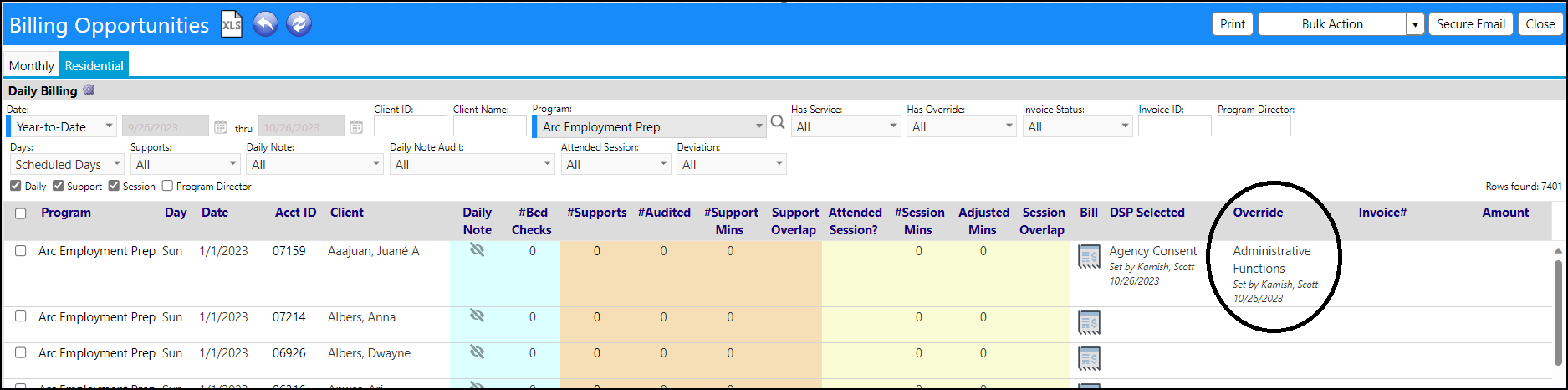Open the Has Override dropdown

(962, 126)
